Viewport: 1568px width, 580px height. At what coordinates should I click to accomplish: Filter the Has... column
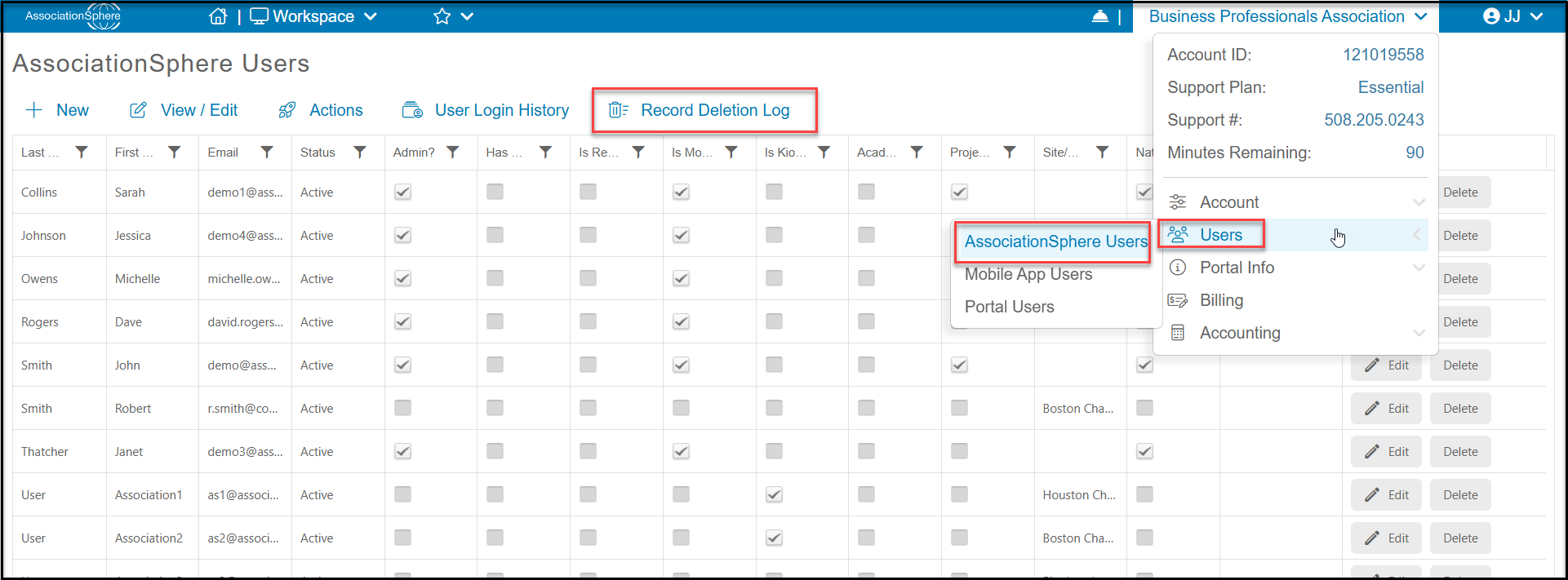[x=546, y=152]
